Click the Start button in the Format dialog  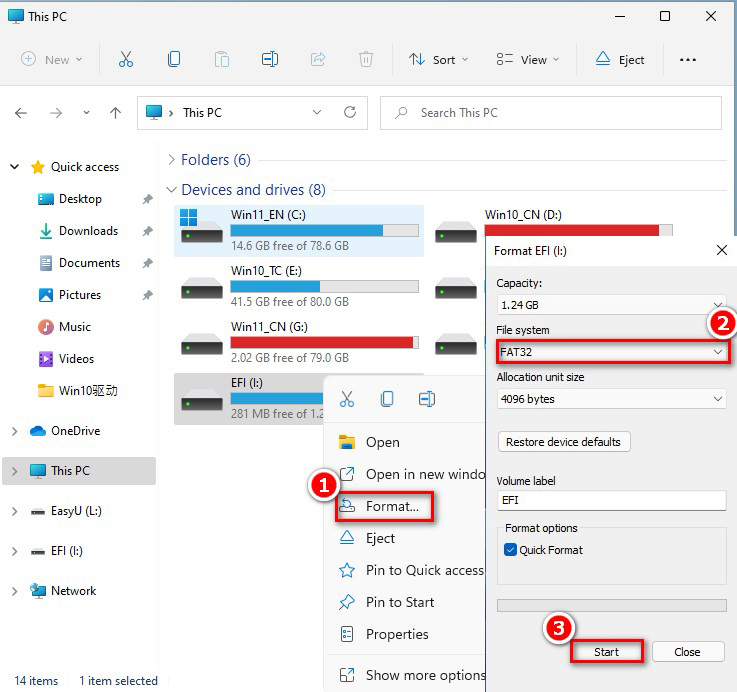click(x=606, y=652)
